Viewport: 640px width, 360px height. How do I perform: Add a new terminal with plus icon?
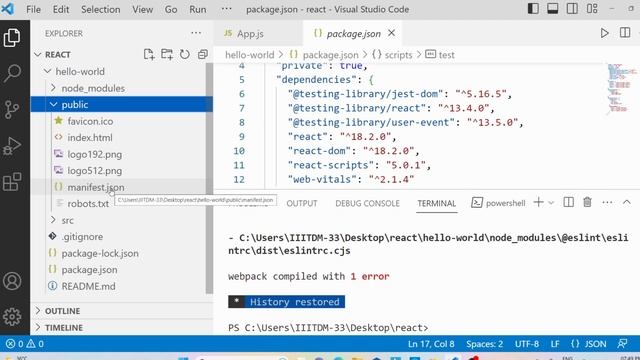(538, 202)
